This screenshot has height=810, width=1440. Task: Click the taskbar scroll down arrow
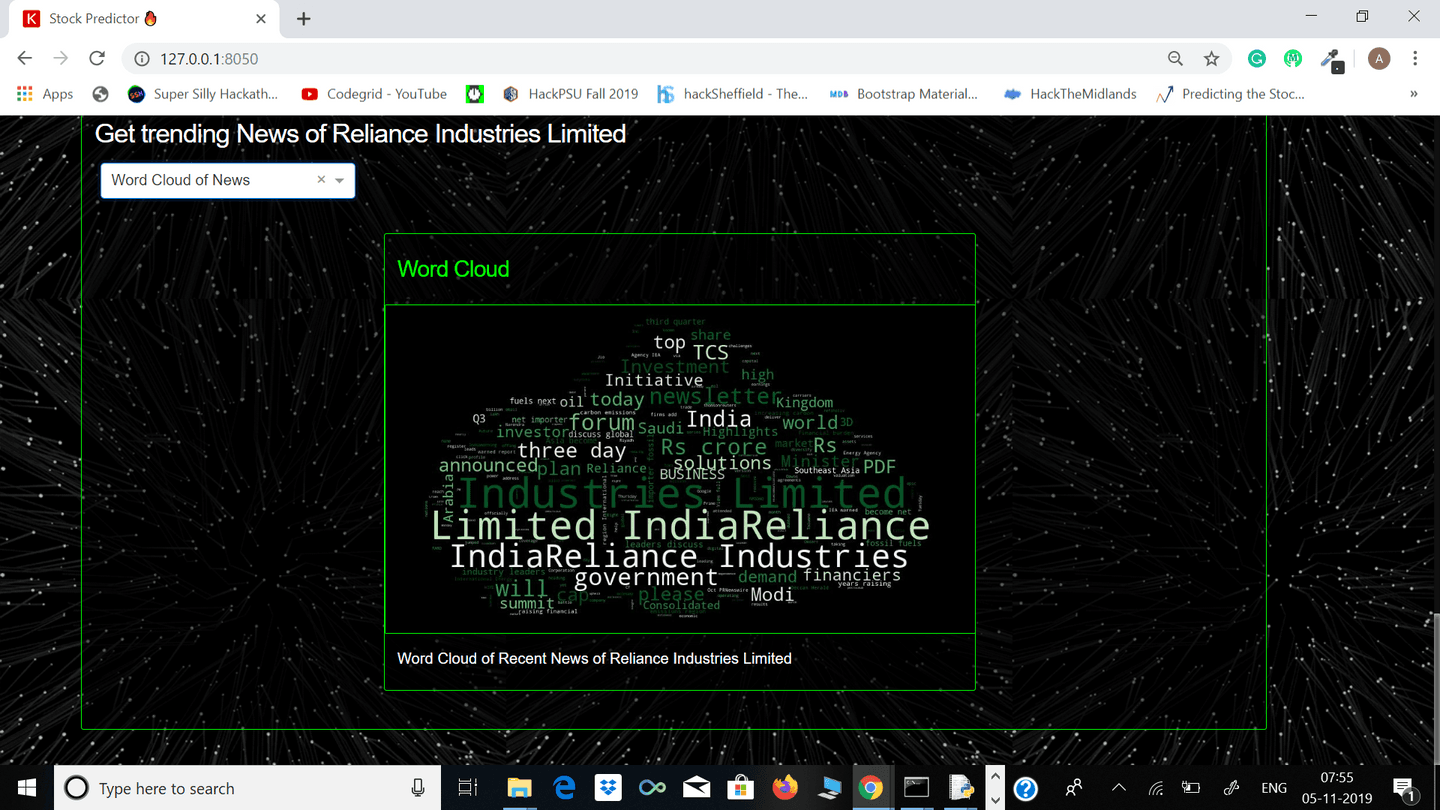coord(994,800)
